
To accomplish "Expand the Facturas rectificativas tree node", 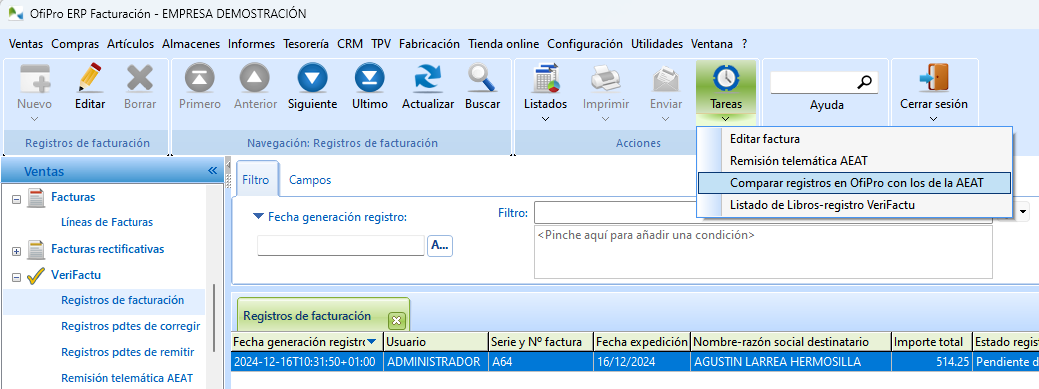I will [x=17, y=251].
